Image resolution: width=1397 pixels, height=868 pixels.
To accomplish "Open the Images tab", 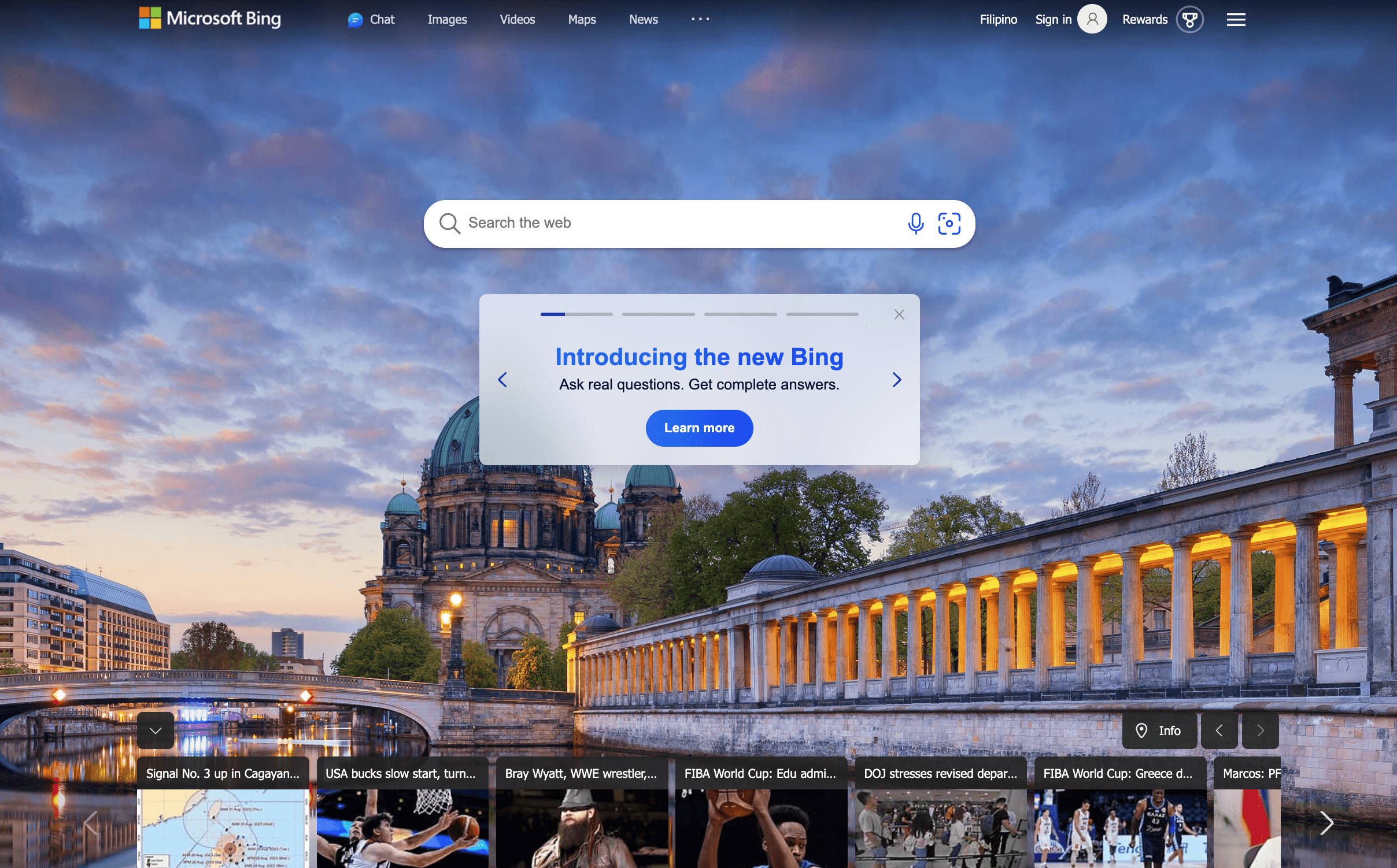I will (447, 20).
